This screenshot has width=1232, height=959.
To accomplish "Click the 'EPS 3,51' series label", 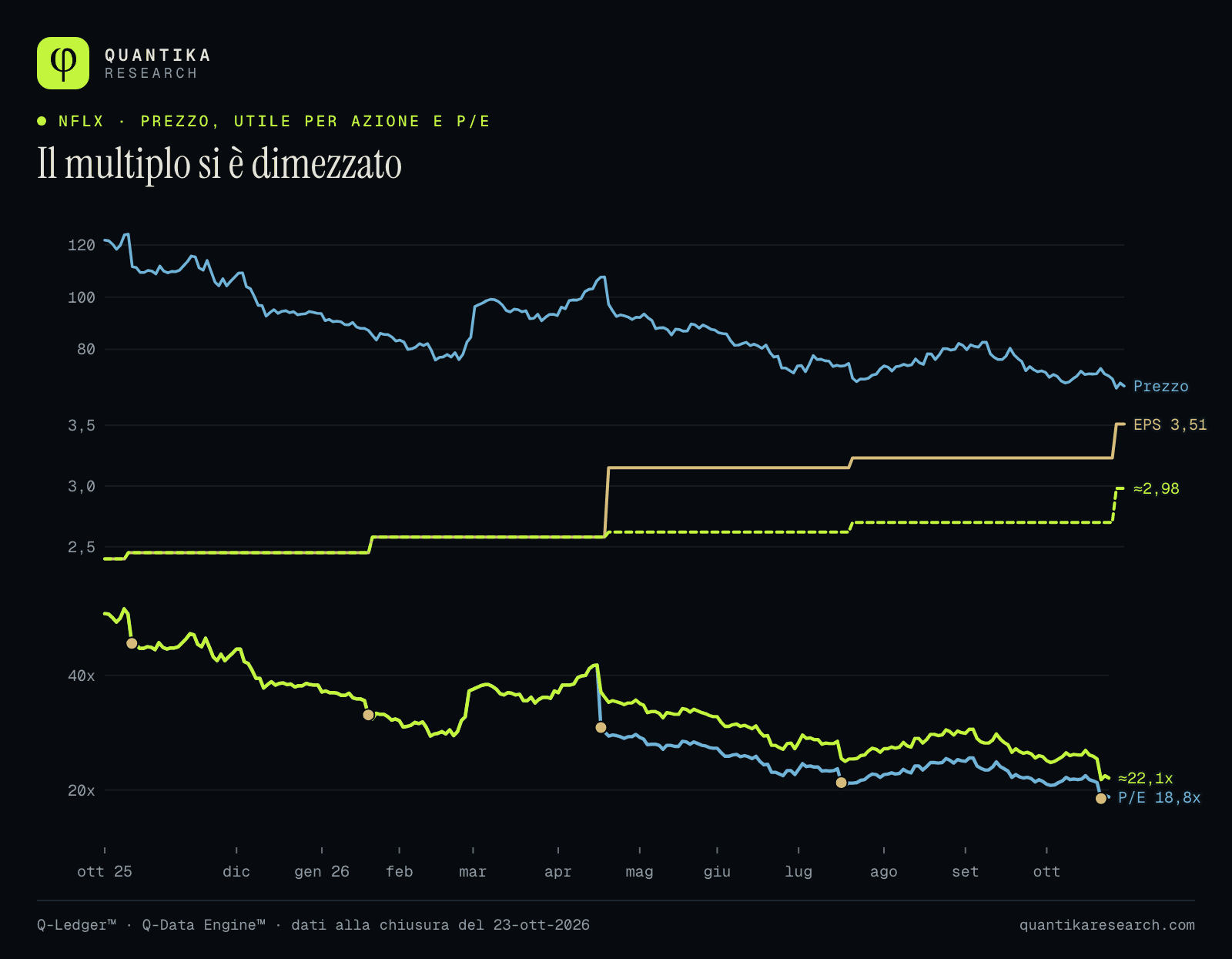I will (1170, 425).
